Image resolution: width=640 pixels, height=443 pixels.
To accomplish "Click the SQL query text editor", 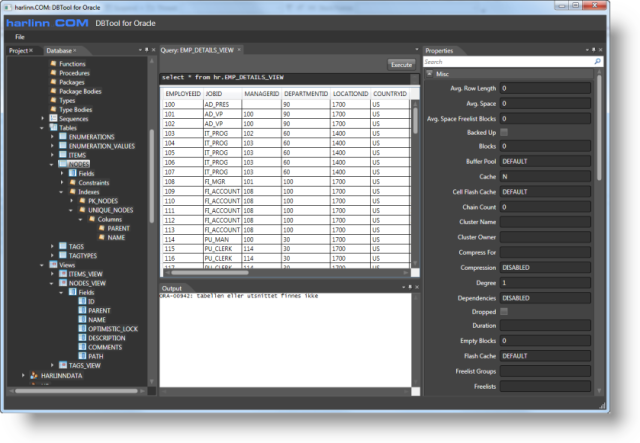I will [x=285, y=78].
